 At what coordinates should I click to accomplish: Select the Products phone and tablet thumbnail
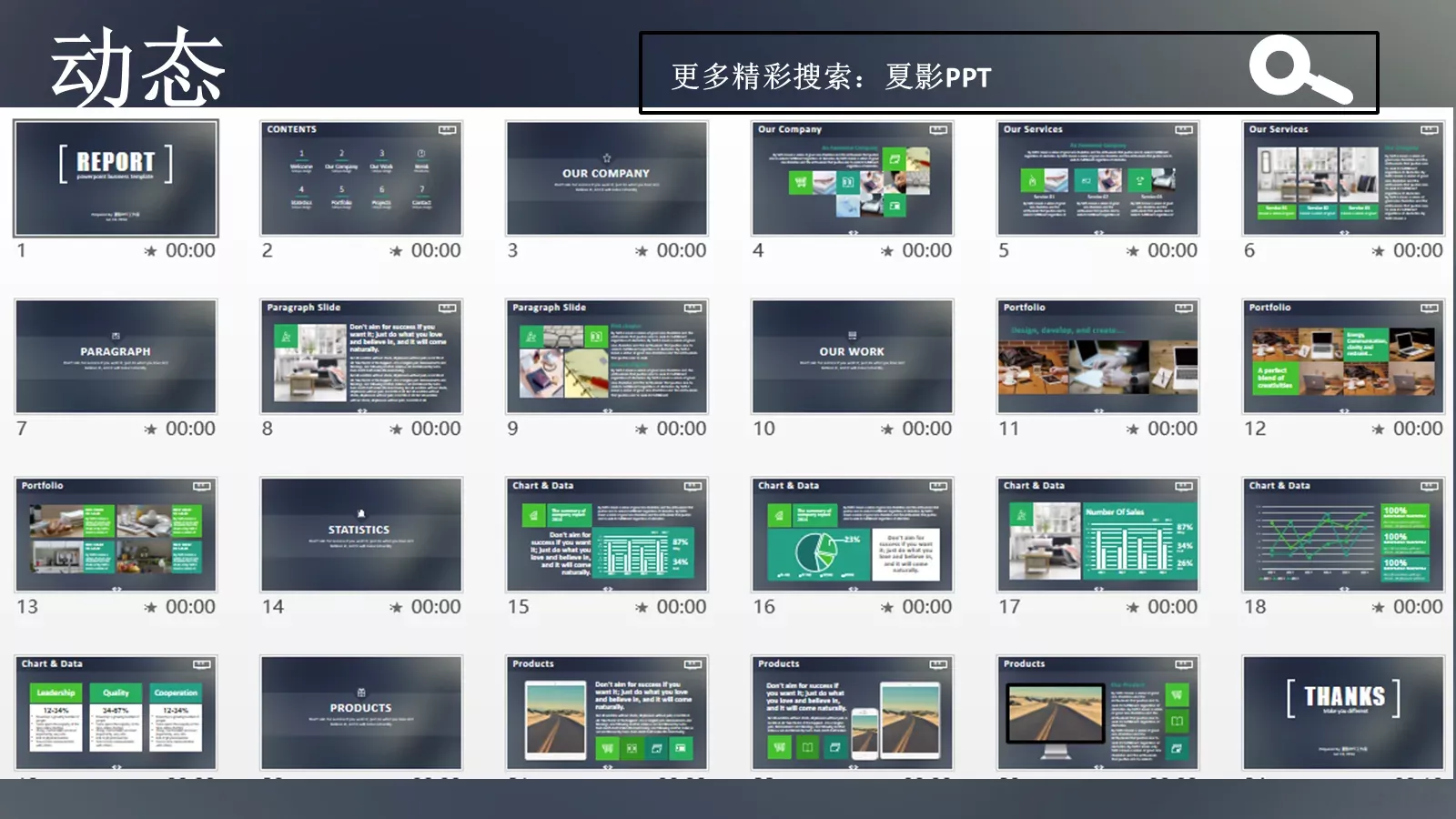[x=853, y=713]
